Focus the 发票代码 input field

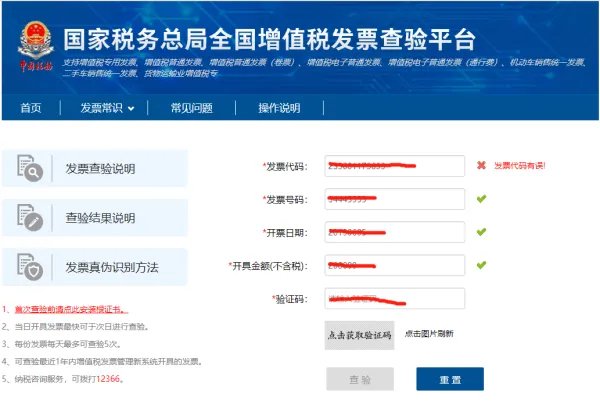pyautogui.click(x=395, y=166)
